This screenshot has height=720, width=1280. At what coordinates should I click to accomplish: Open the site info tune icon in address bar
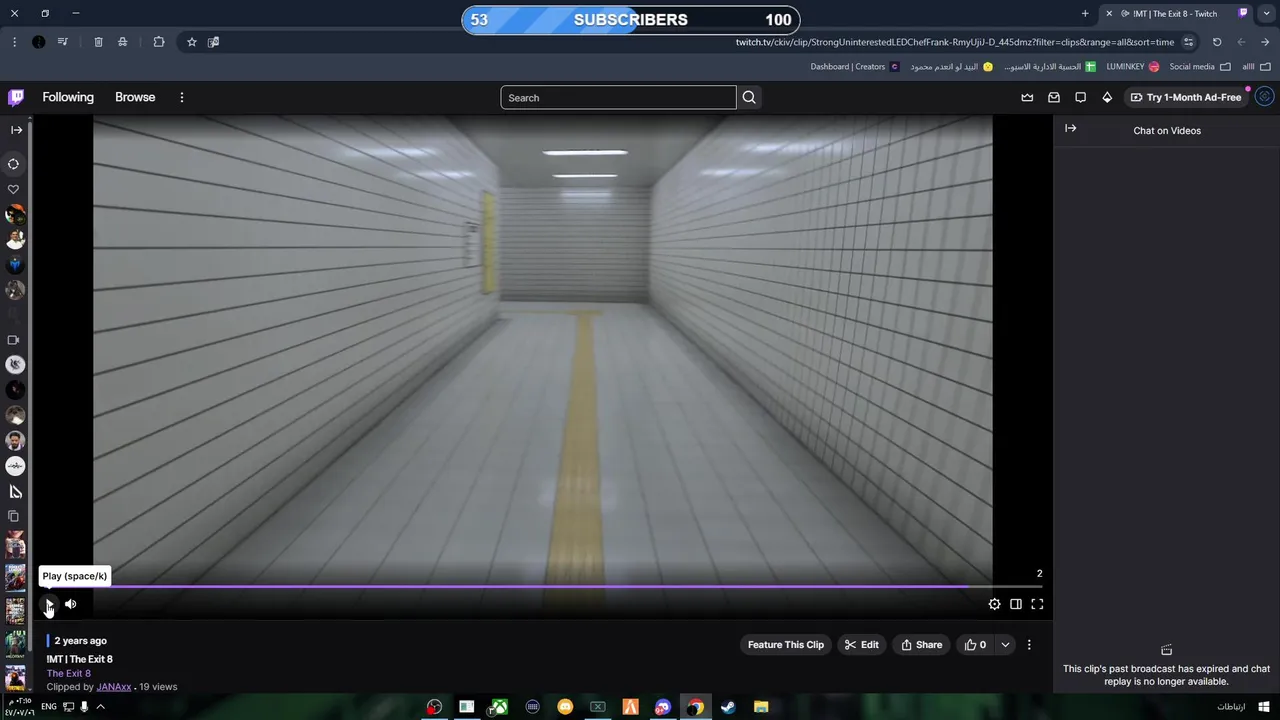pos(1188,42)
